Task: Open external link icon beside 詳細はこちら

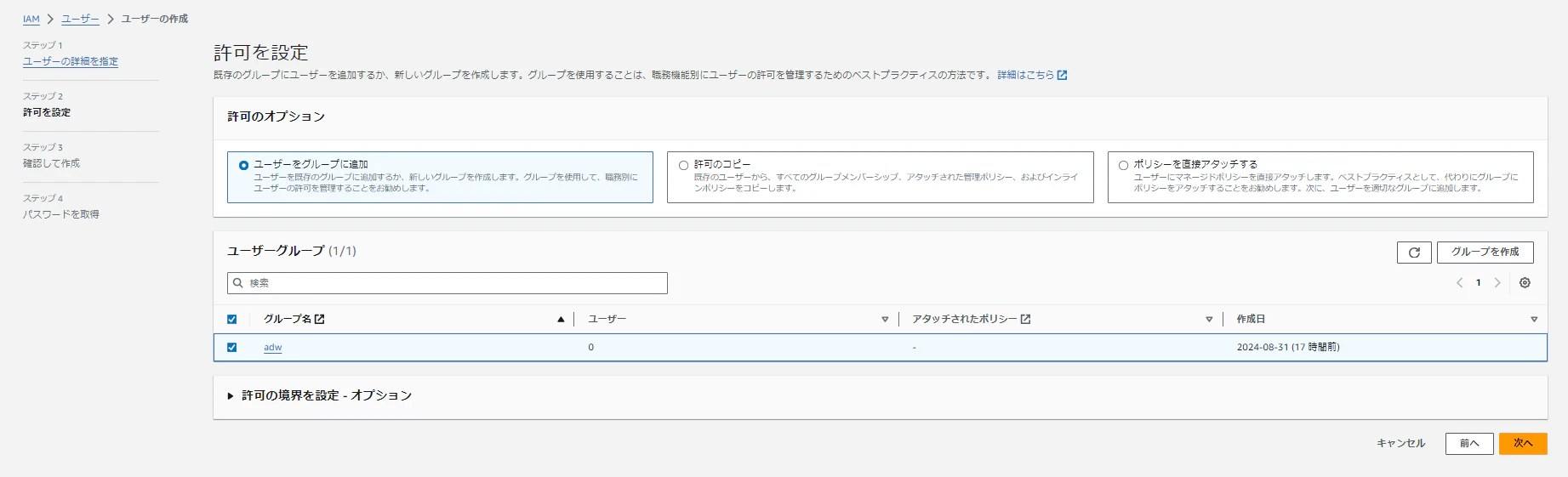Action: click(1062, 76)
